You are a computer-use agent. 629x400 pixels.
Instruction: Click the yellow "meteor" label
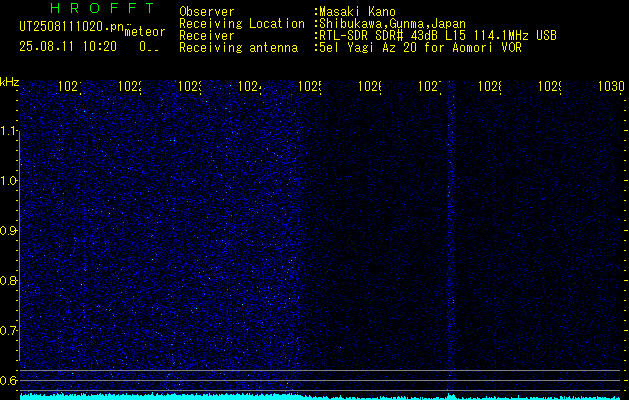[145, 32]
